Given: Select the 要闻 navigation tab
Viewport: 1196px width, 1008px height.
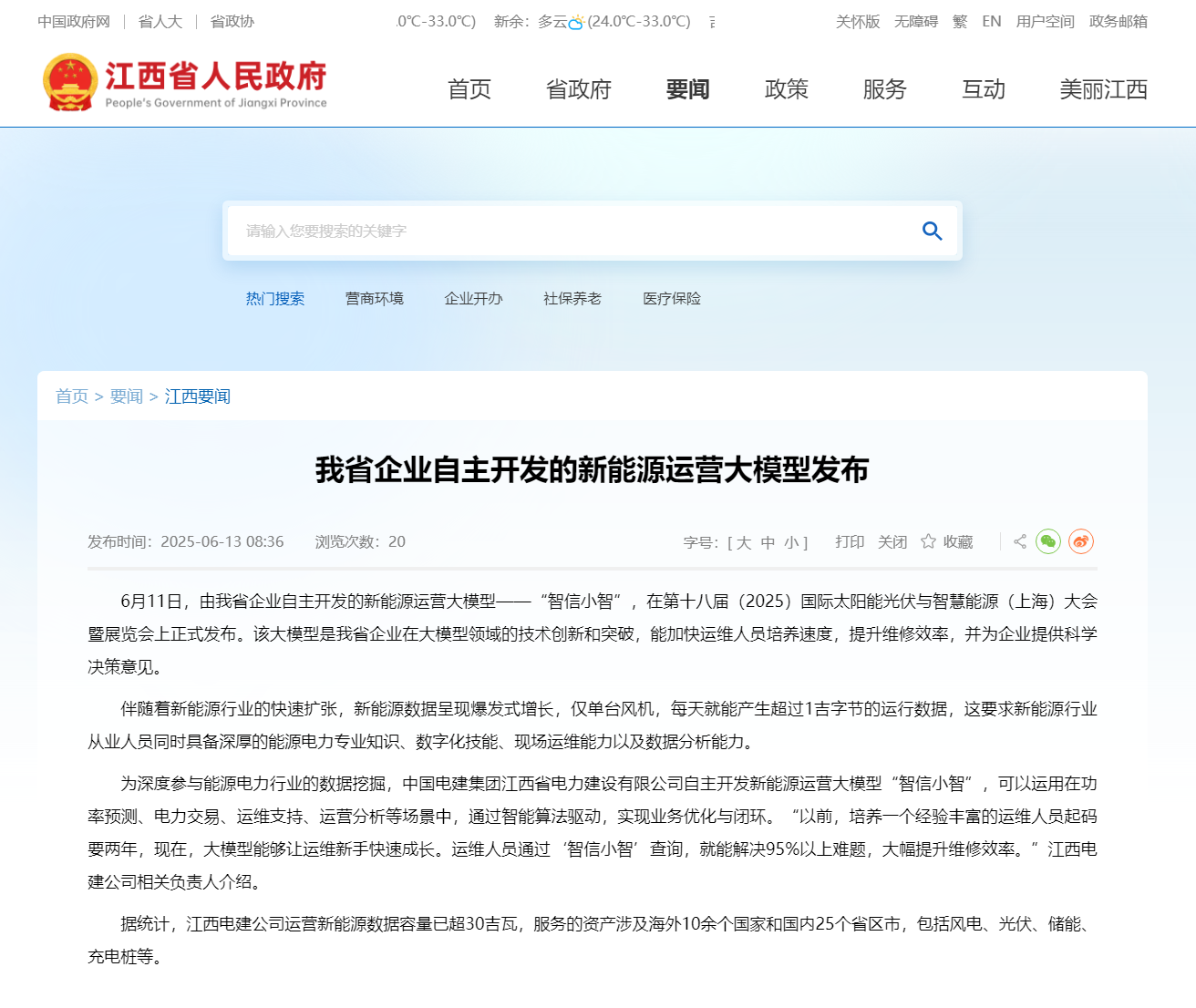Looking at the screenshot, I should pyautogui.click(x=687, y=89).
